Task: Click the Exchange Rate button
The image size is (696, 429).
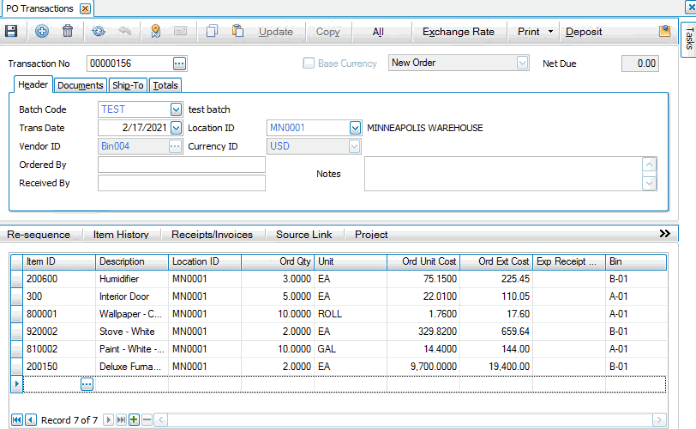Action: [458, 31]
